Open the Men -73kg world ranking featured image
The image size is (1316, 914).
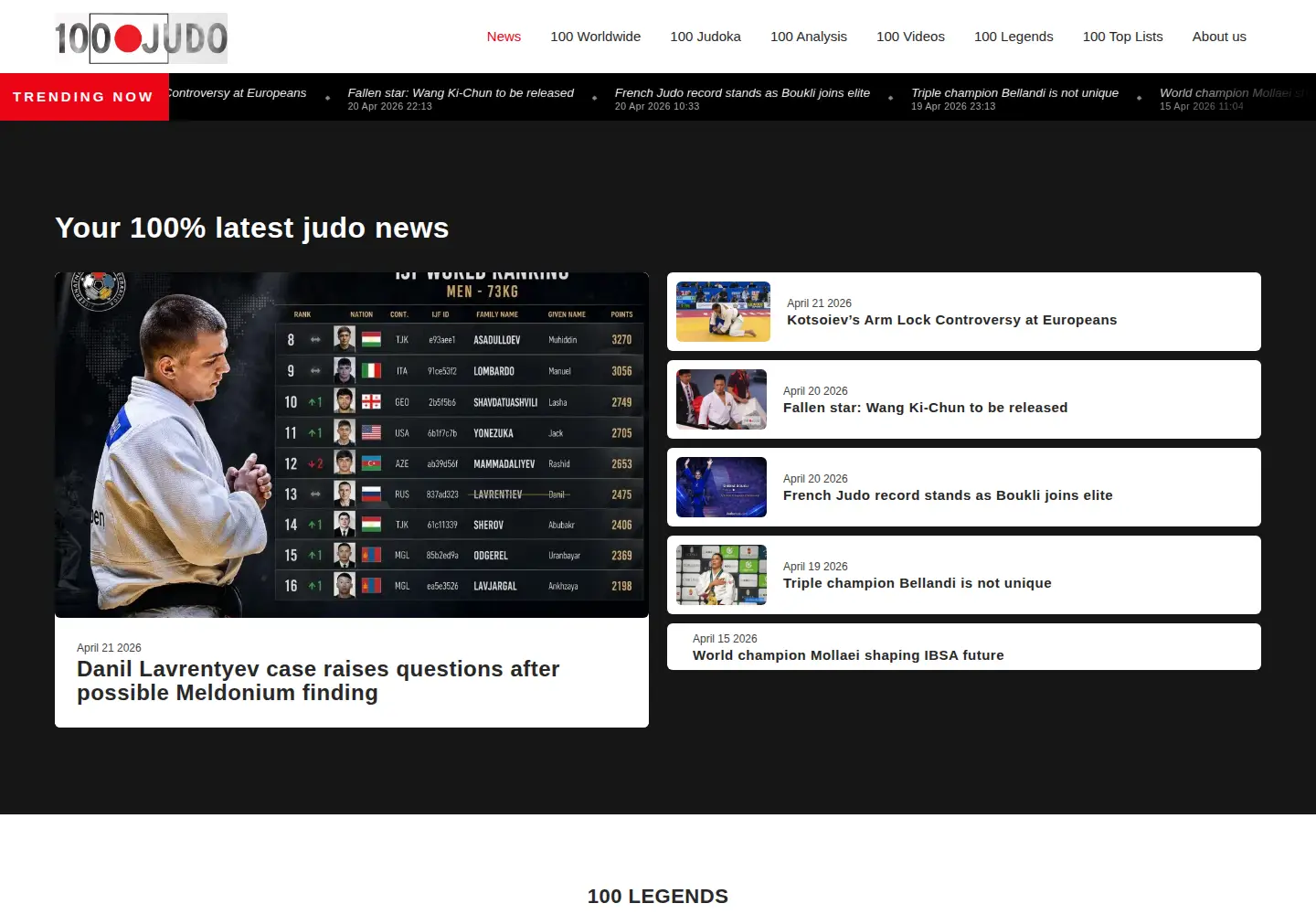tap(352, 445)
